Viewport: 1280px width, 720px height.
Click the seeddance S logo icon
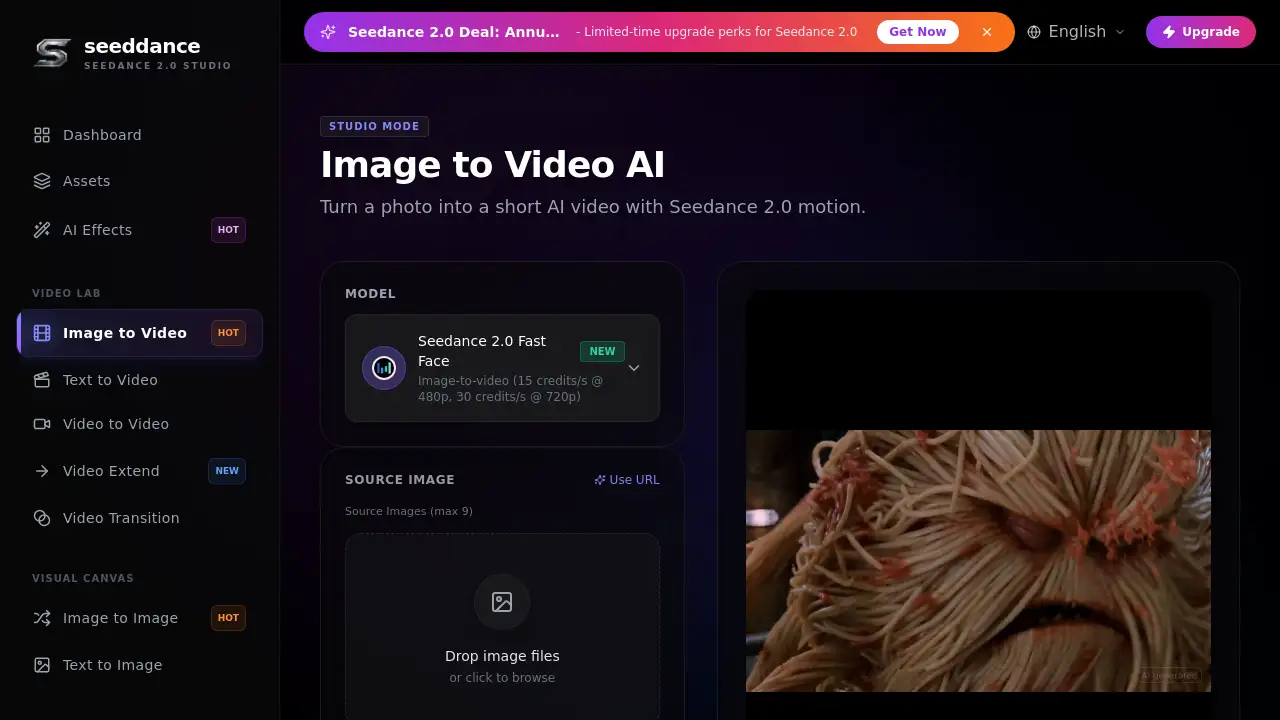tap(52, 53)
